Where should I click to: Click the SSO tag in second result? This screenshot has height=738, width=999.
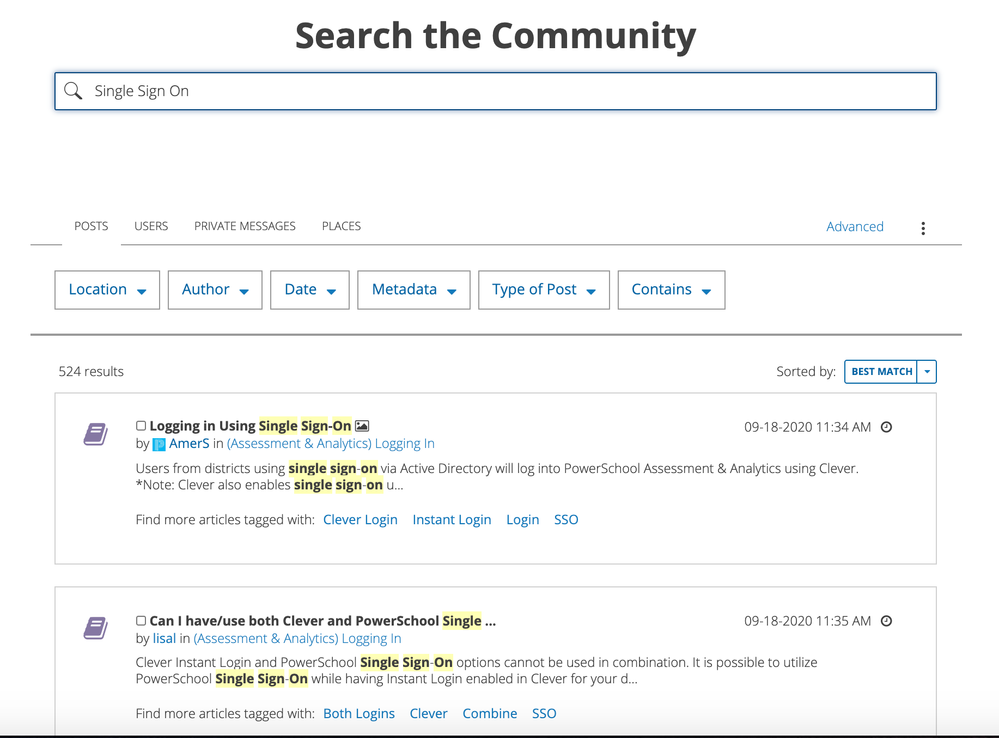point(544,714)
